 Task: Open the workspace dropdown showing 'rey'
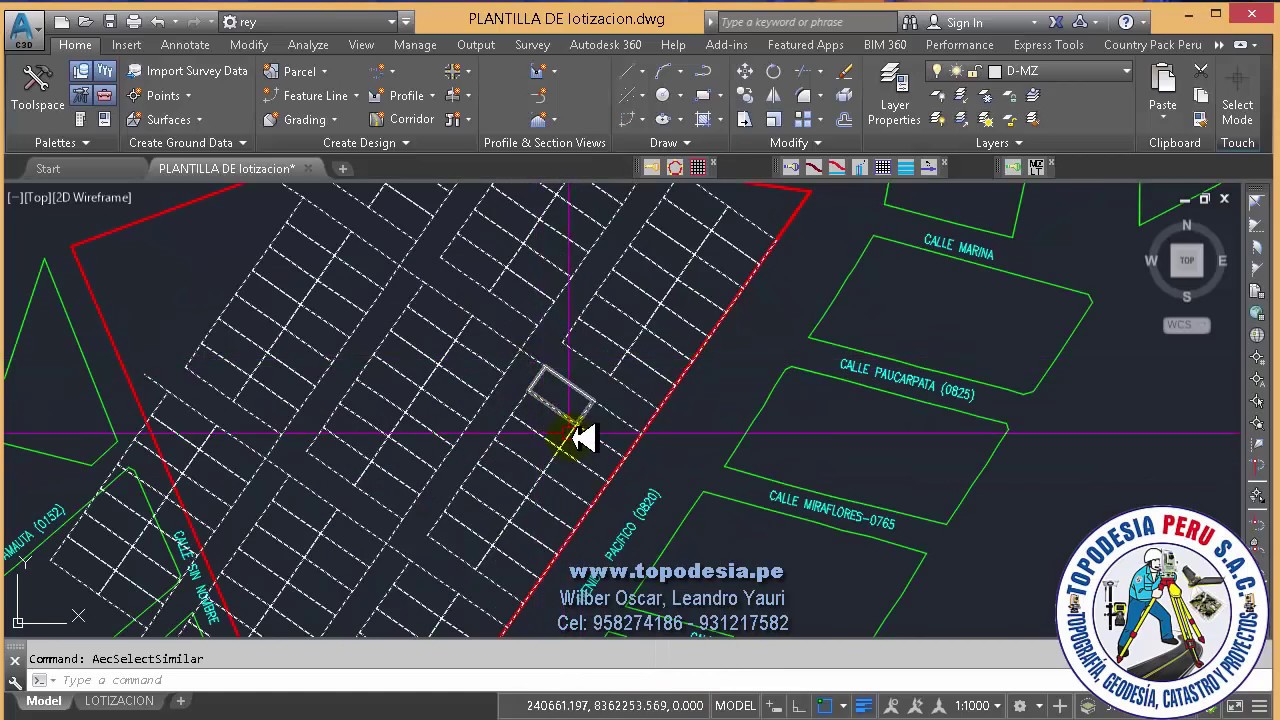(x=309, y=22)
